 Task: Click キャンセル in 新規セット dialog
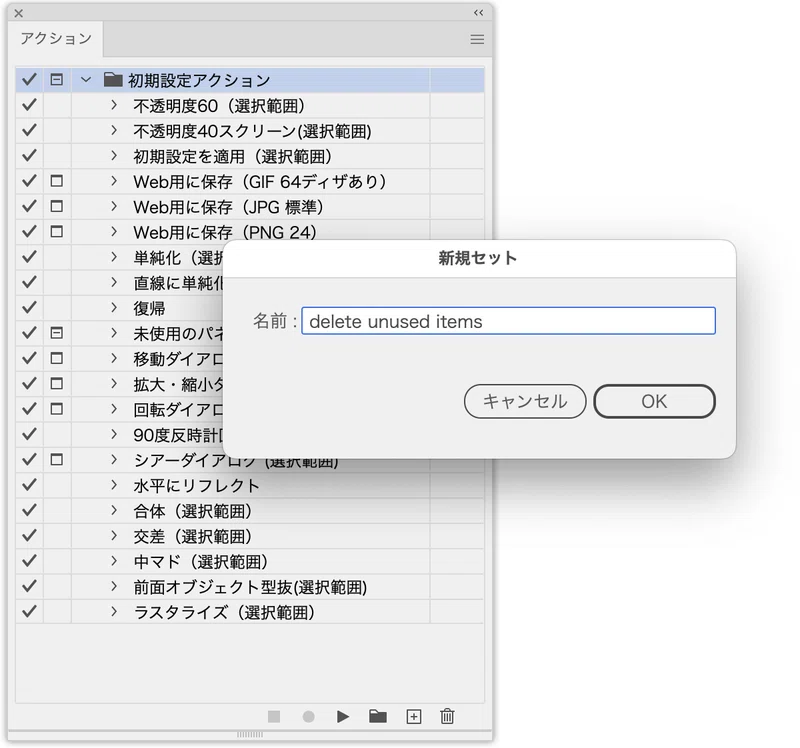tap(525, 402)
